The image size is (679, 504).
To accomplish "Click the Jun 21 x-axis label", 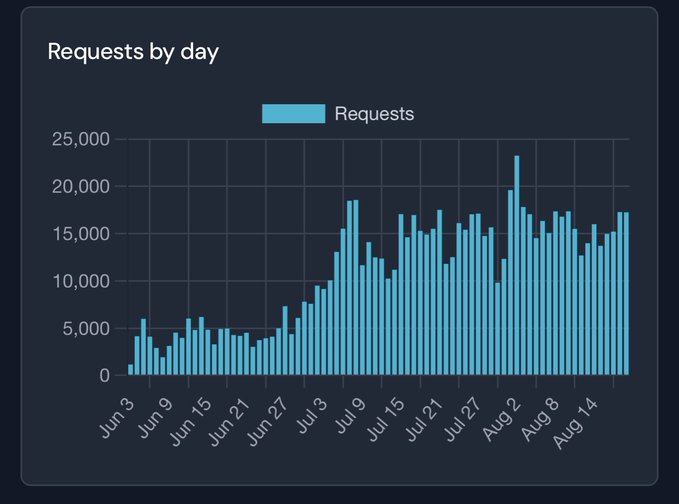I will (x=229, y=422).
